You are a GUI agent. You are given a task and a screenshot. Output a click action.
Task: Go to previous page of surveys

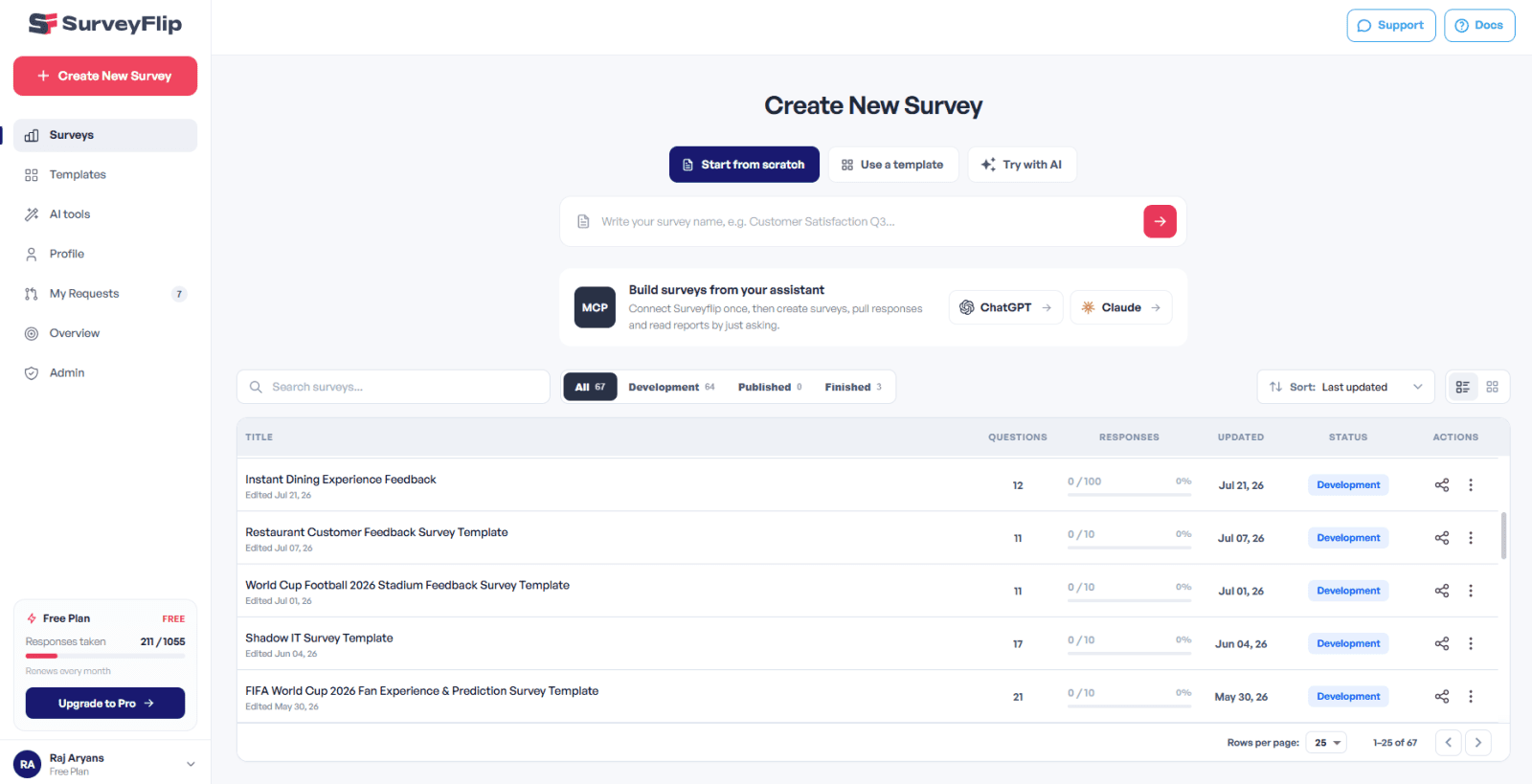coord(1449,743)
